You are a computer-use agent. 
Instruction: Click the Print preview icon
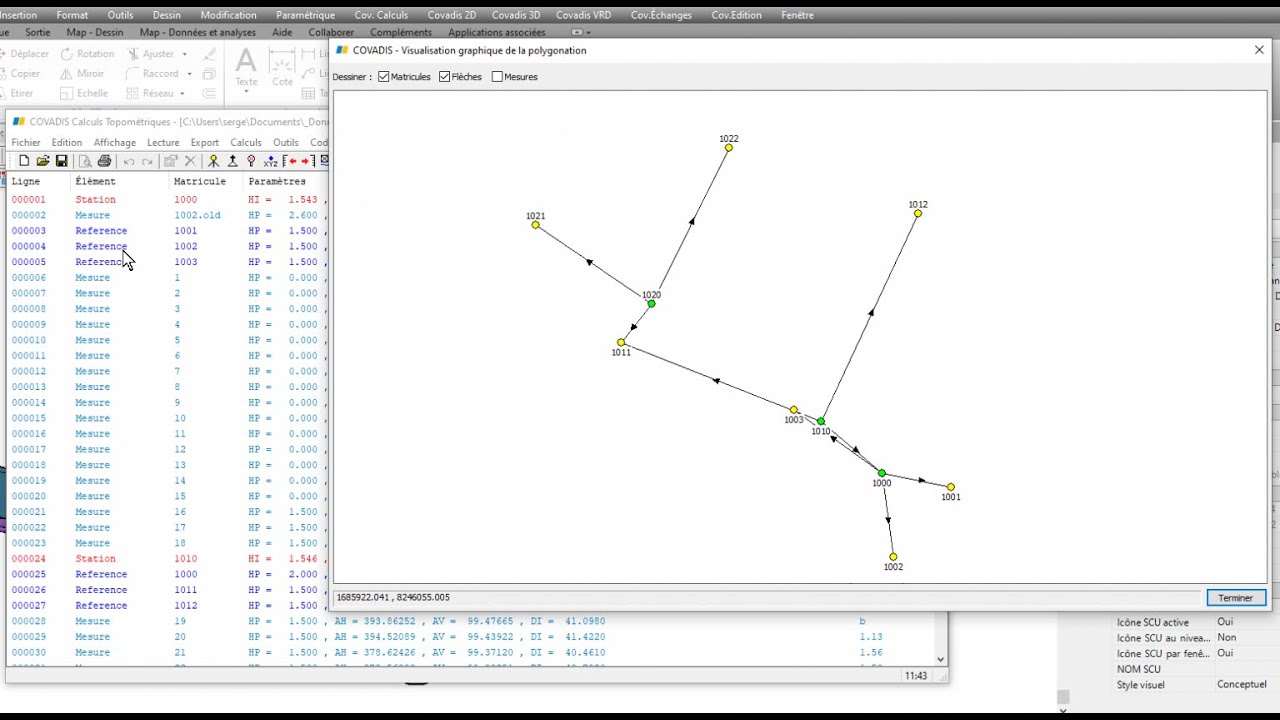(85, 161)
